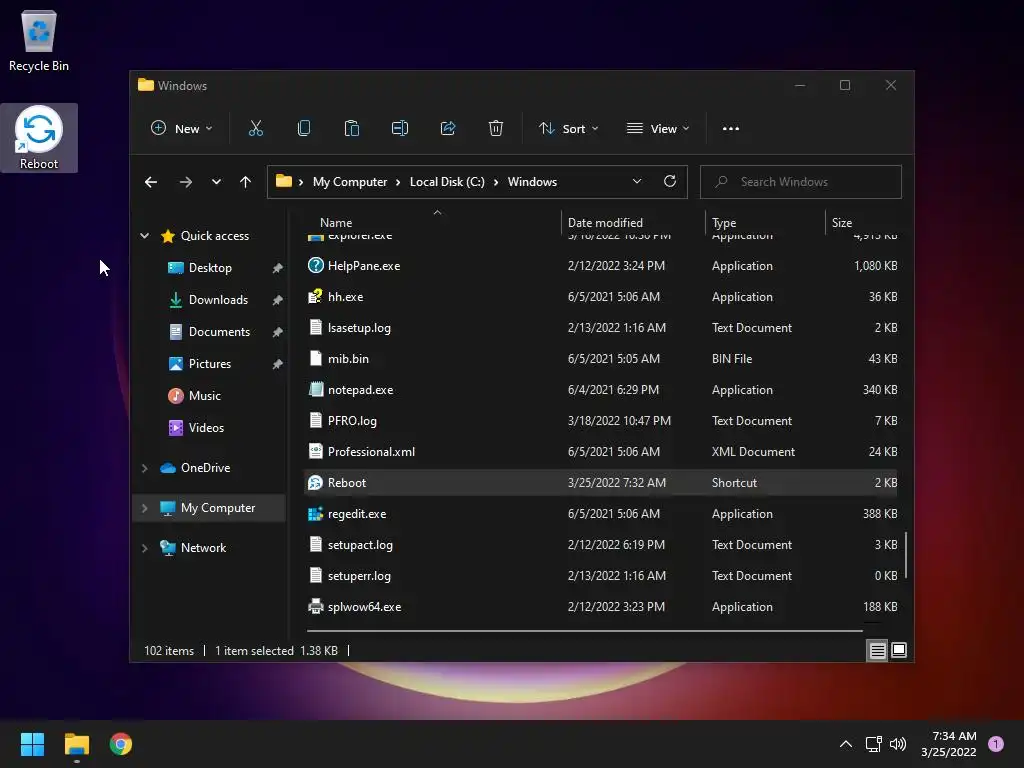The image size is (1024, 768).
Task: Click the Paste clipboard icon
Action: tap(351, 128)
